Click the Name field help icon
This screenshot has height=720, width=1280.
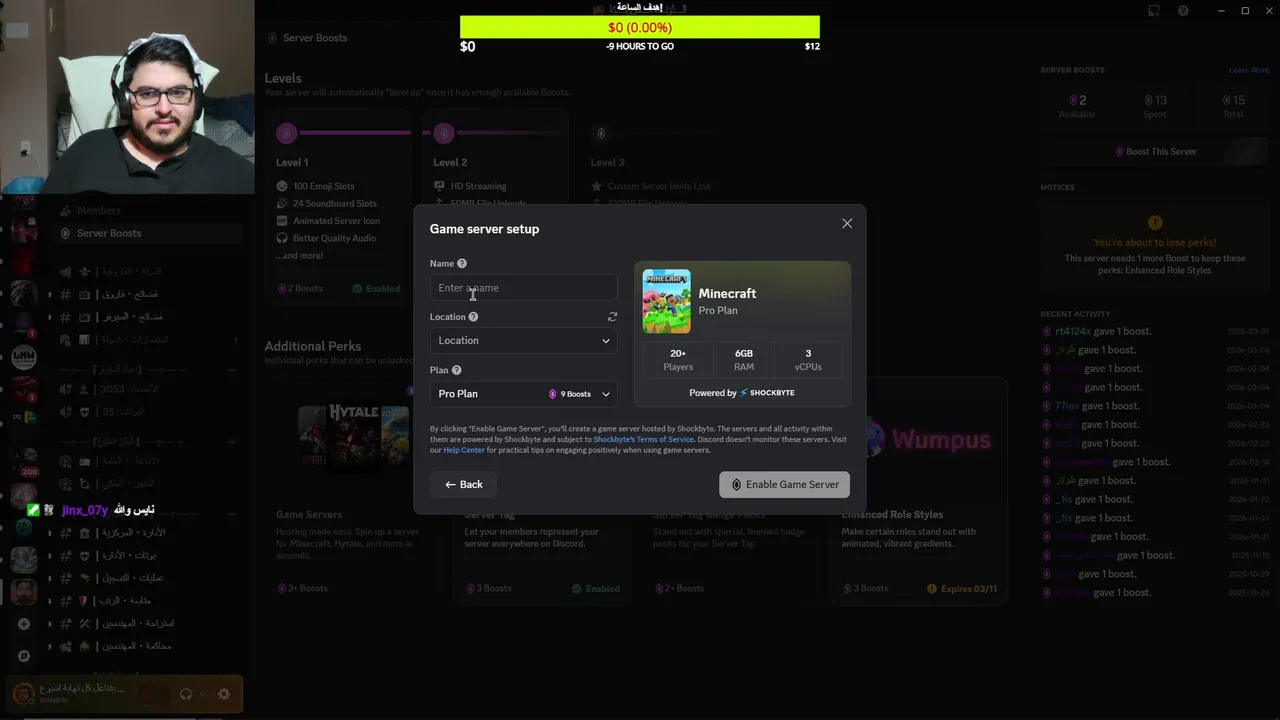(x=462, y=264)
